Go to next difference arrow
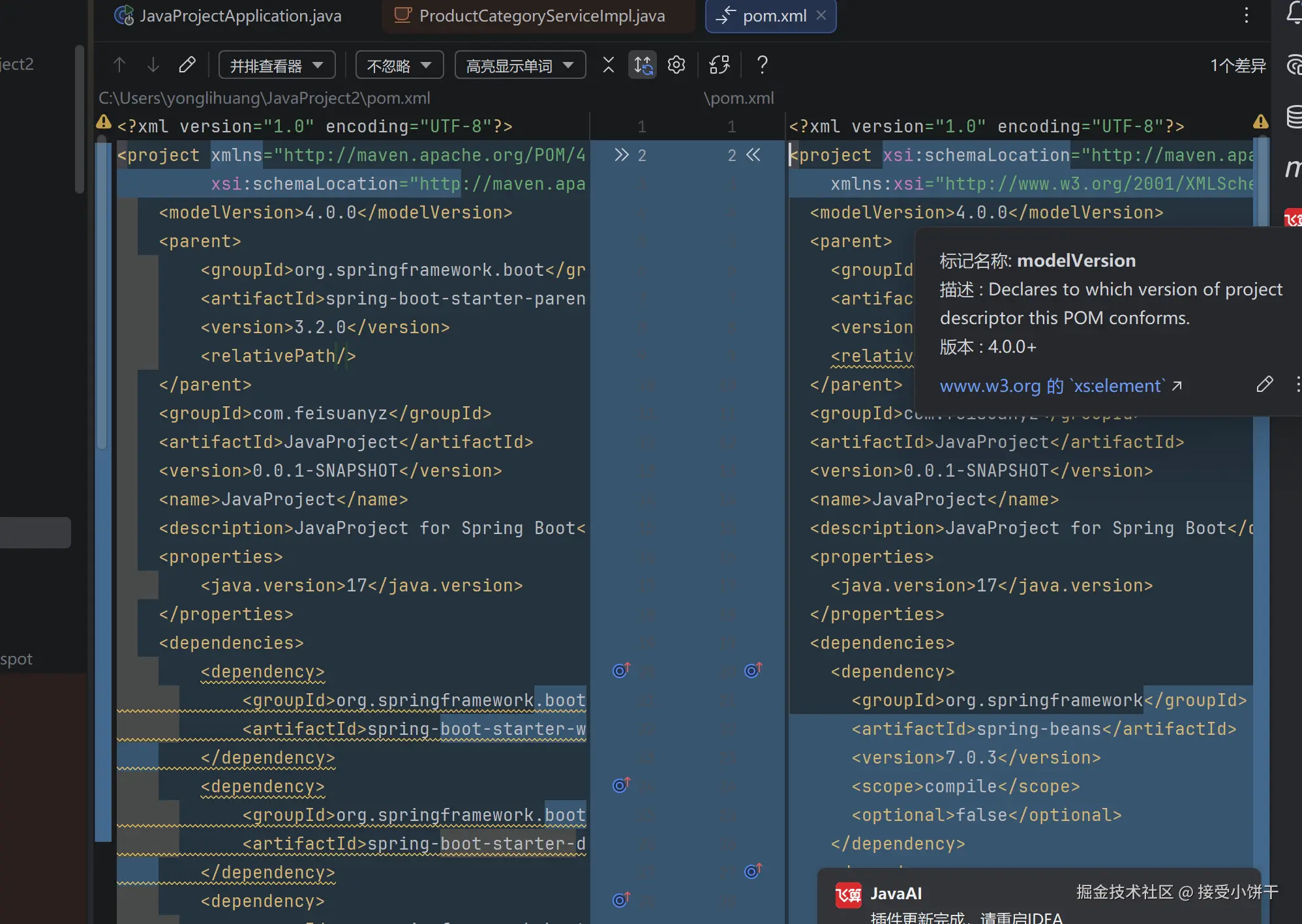The image size is (1302, 924). [153, 65]
